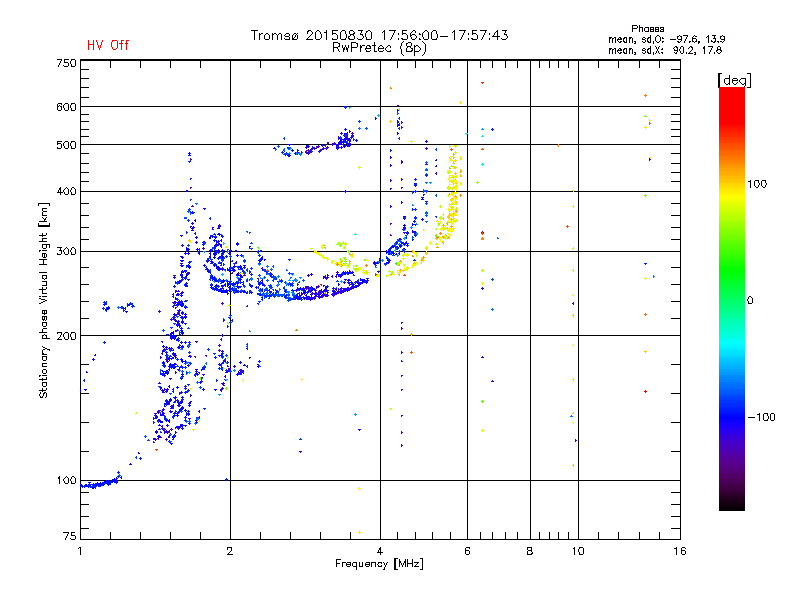Click the "Frequency [MHz]" axis title
The height and width of the screenshot is (600, 800).
coord(379,564)
